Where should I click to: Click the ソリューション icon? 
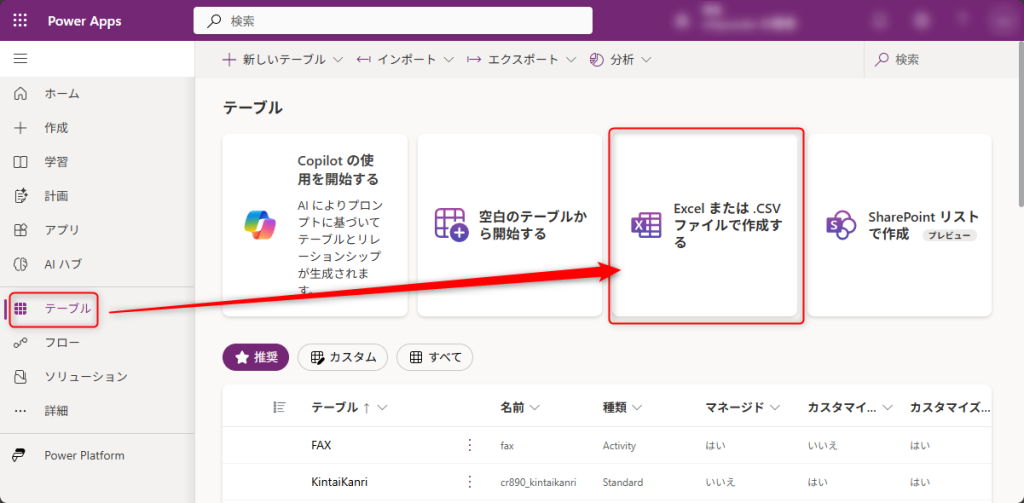(x=20, y=376)
